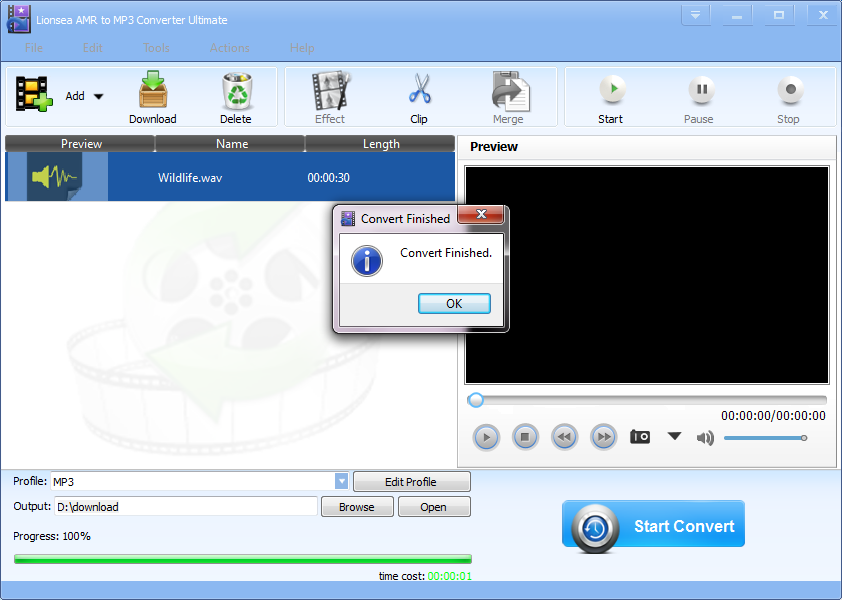Click the info icon in the dialog
Screen dimensions: 842x600
click(367, 261)
